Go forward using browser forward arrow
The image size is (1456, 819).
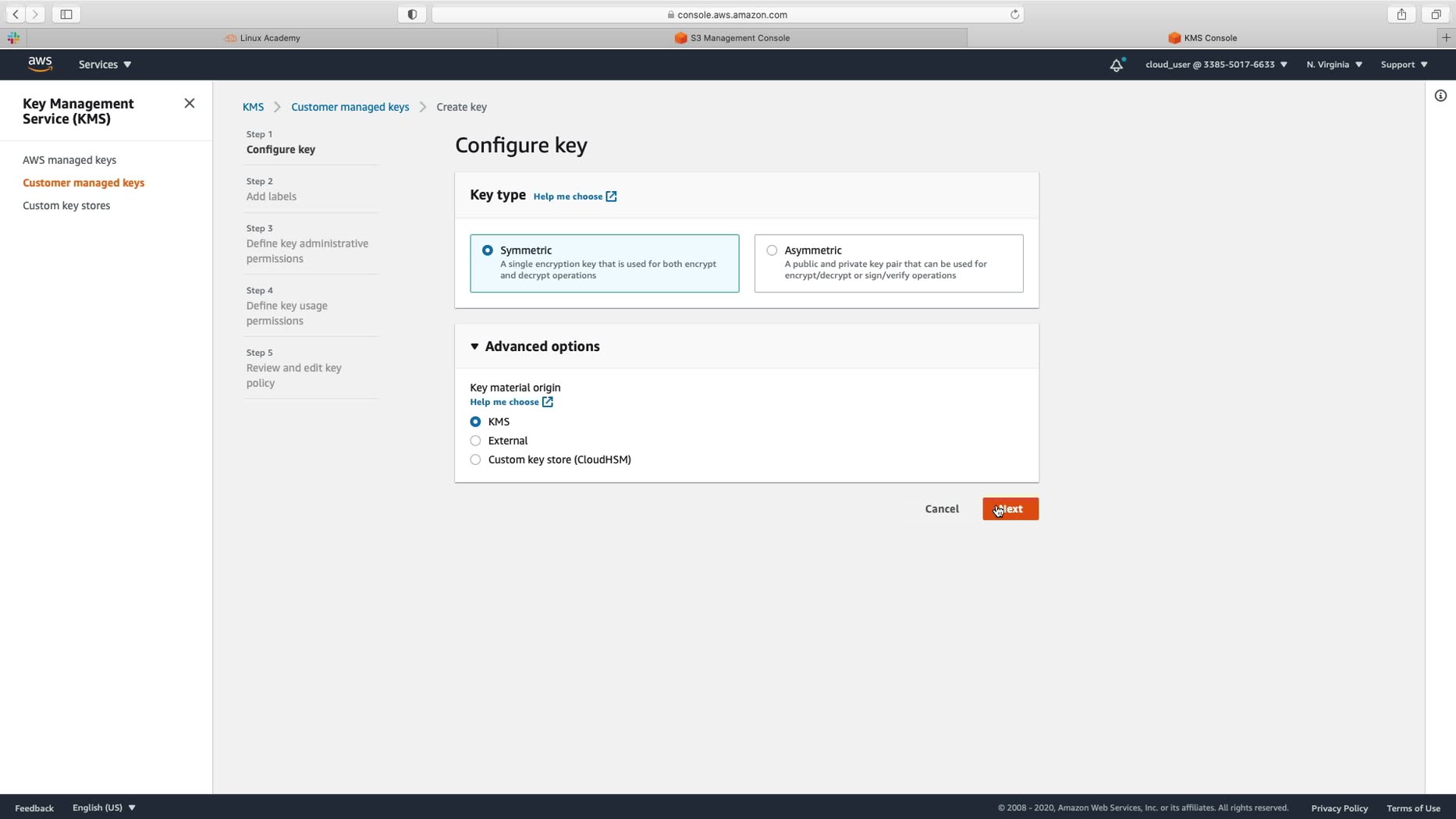coord(35,14)
